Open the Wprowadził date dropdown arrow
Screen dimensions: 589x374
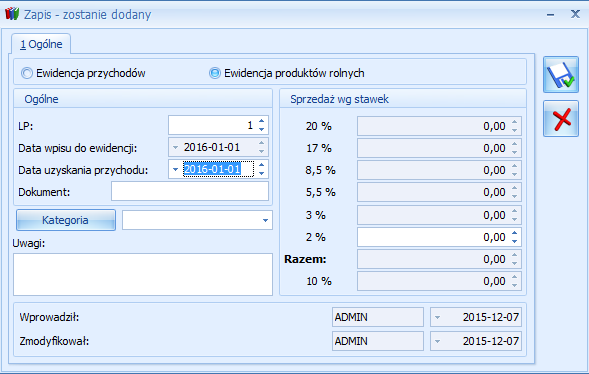click(x=437, y=317)
